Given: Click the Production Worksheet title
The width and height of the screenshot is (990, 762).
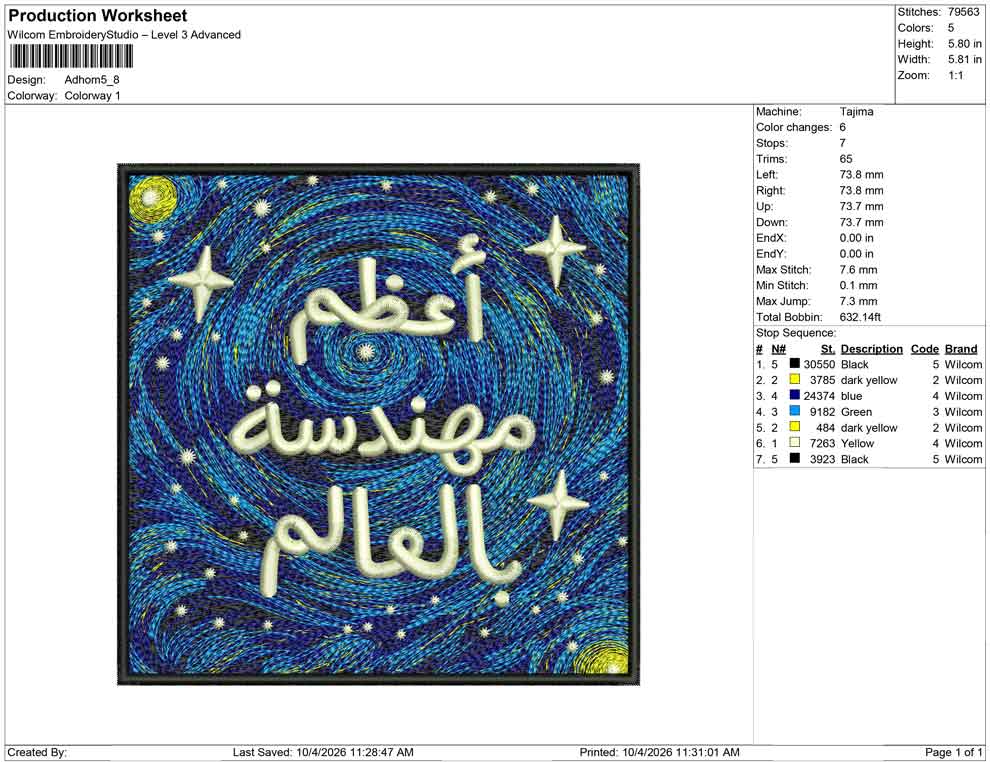Looking at the screenshot, I should point(98,16).
